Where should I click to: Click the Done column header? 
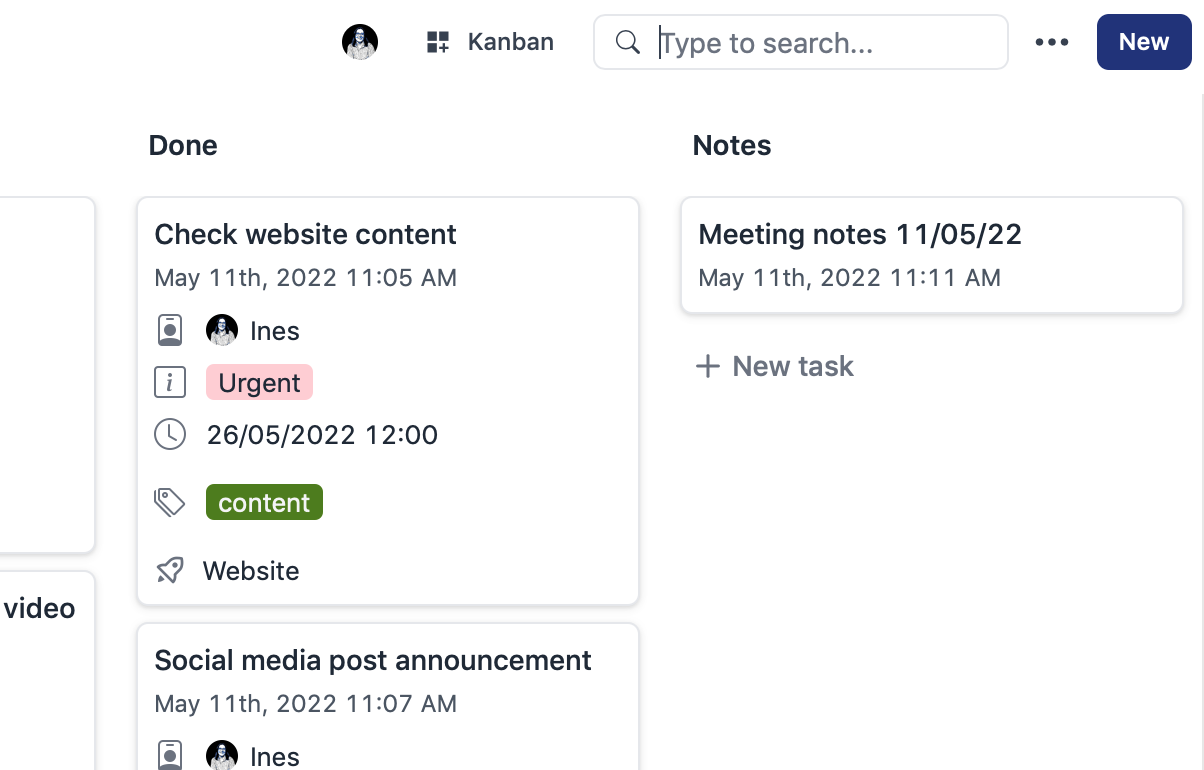pos(183,146)
